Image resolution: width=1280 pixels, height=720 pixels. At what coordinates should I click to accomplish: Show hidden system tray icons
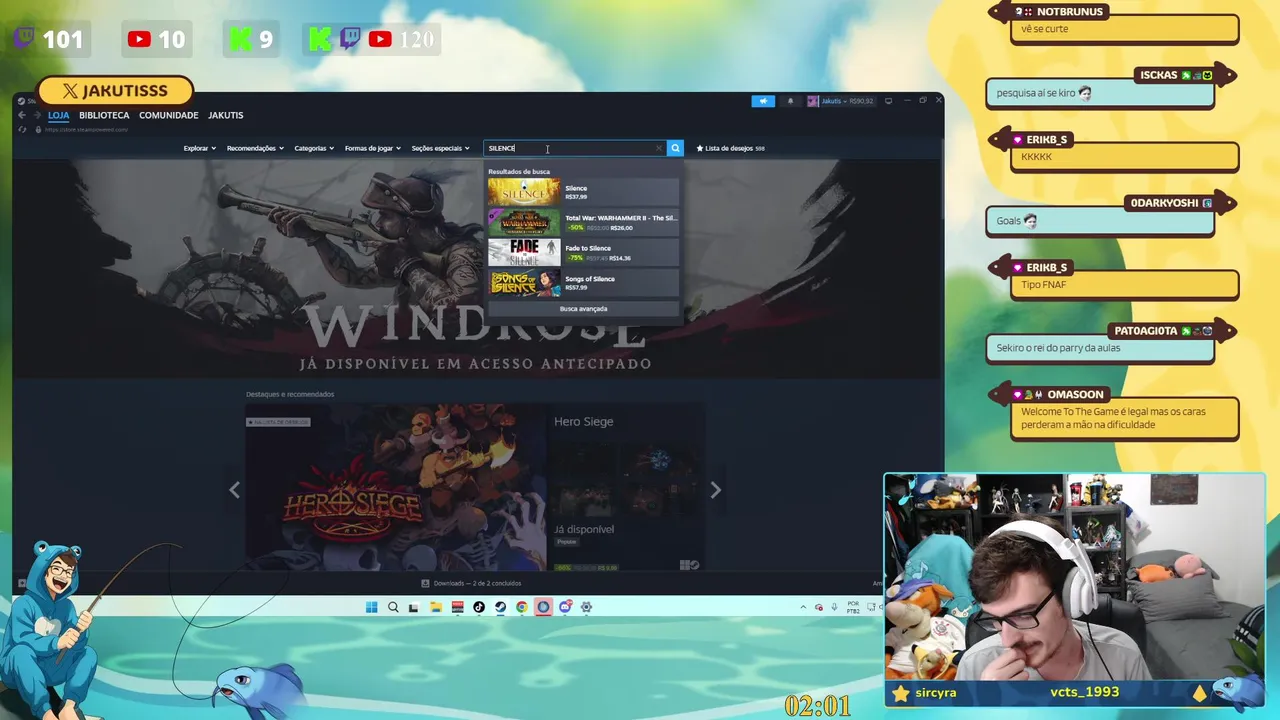[x=803, y=607]
